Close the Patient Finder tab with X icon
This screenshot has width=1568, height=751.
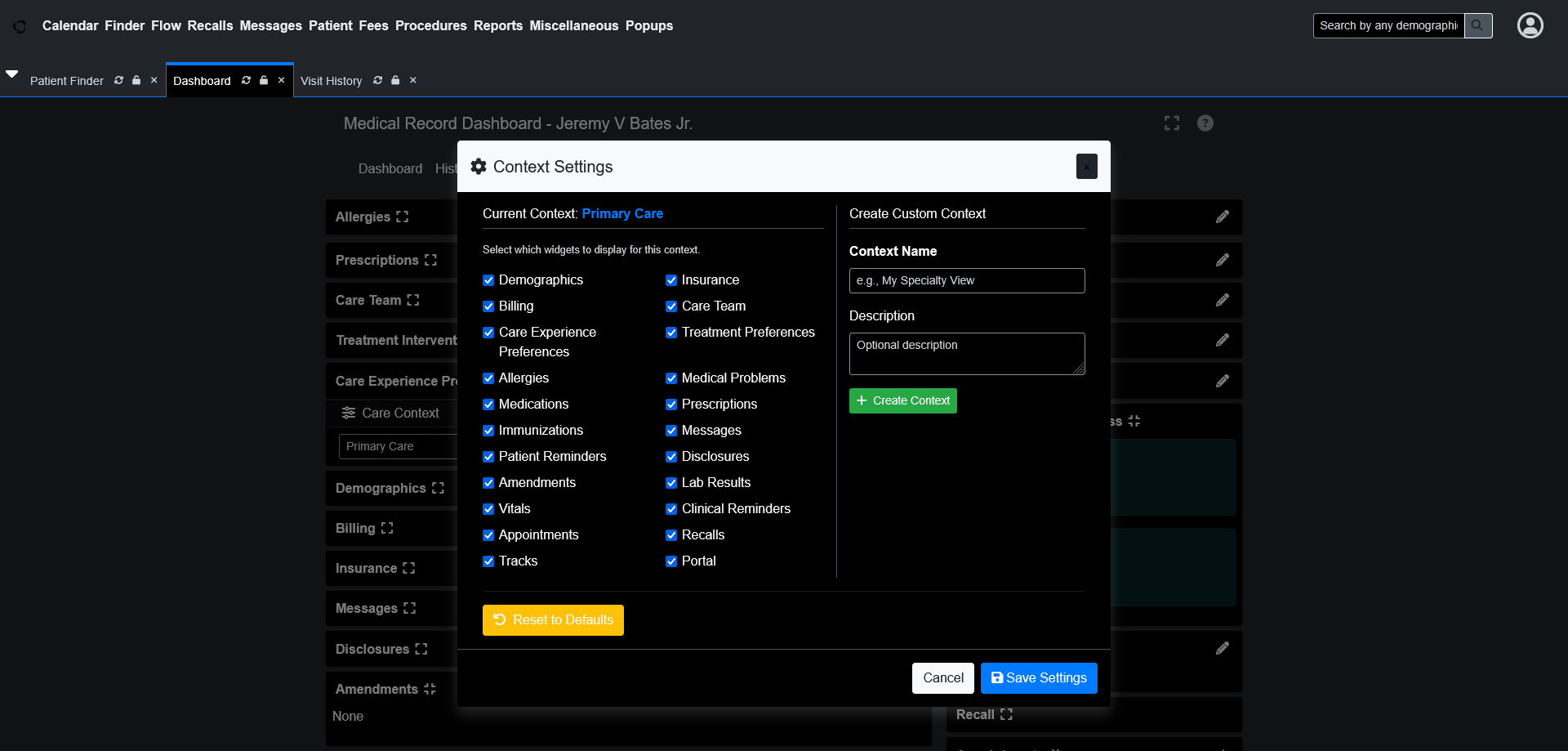point(154,80)
